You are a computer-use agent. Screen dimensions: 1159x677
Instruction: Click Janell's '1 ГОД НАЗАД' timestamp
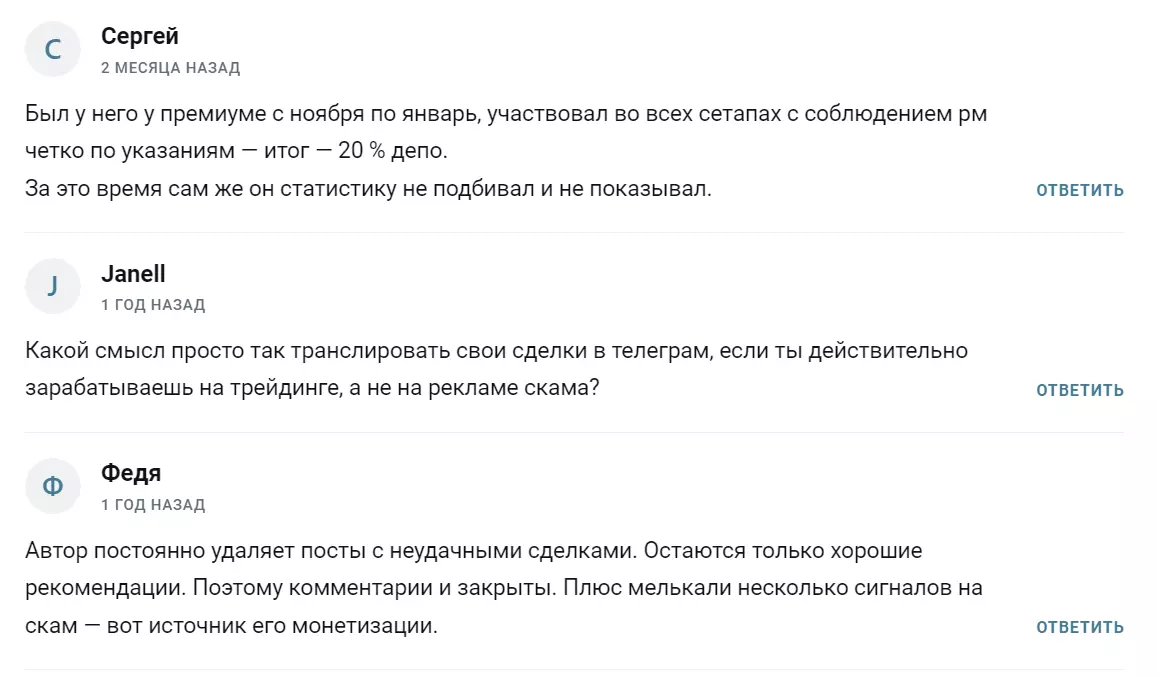[x=153, y=305]
